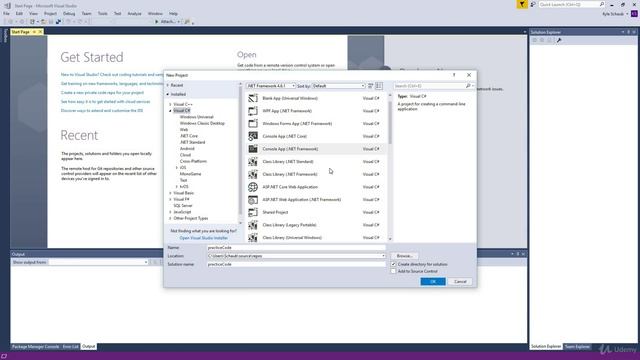Select the Console App (.NET Core) template icon

[253, 136]
